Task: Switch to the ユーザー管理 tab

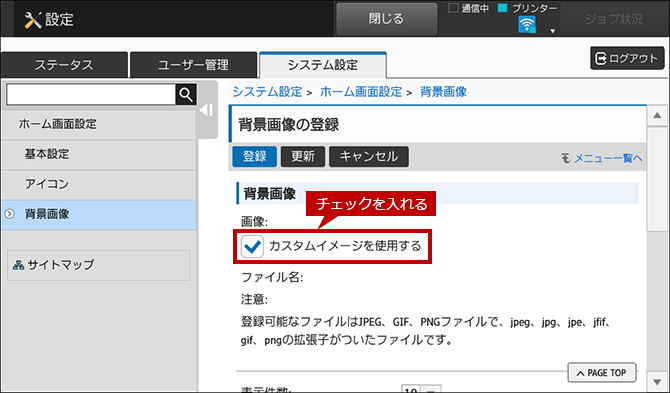Action: (x=193, y=65)
